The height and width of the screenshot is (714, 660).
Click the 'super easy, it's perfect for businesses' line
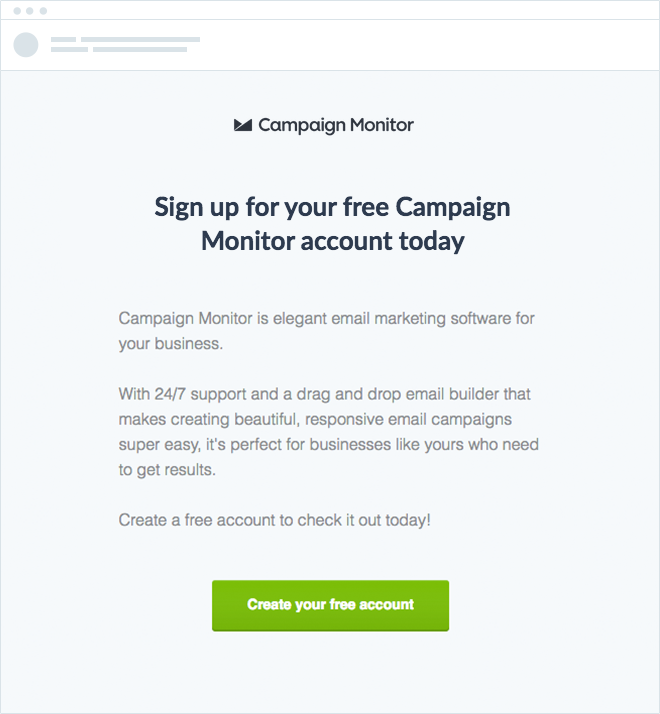[x=329, y=444]
